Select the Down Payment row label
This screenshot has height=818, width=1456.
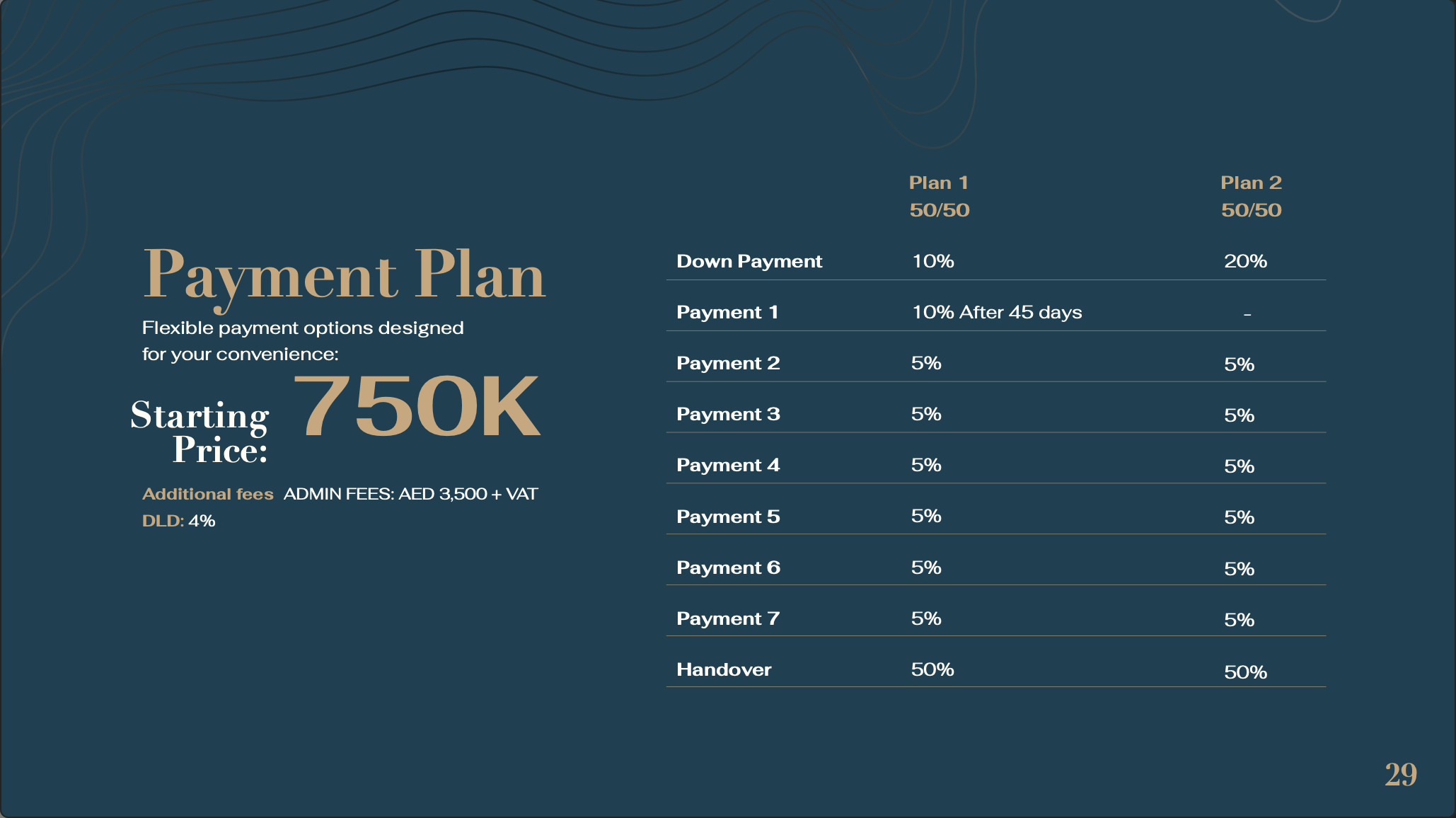click(x=749, y=261)
